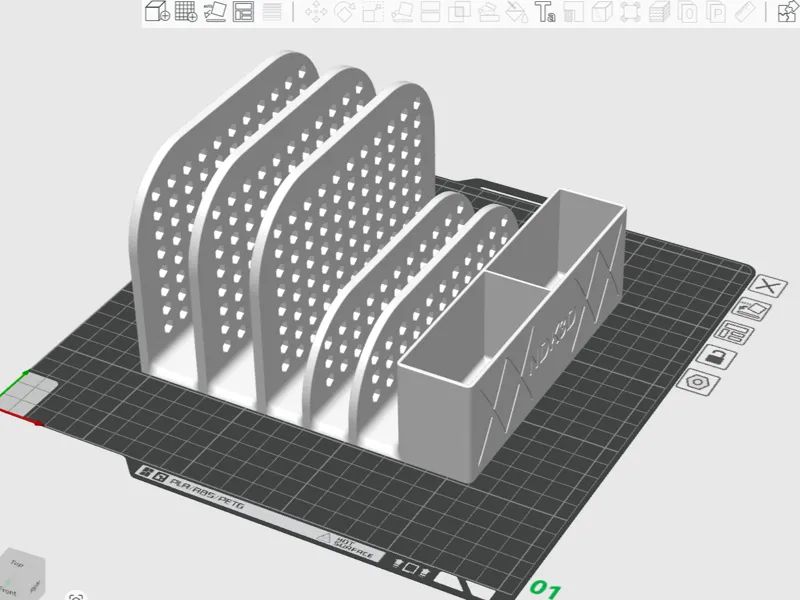This screenshot has height=600, width=800.
Task: Select the Move tool with four arrows
Action: click(x=316, y=12)
